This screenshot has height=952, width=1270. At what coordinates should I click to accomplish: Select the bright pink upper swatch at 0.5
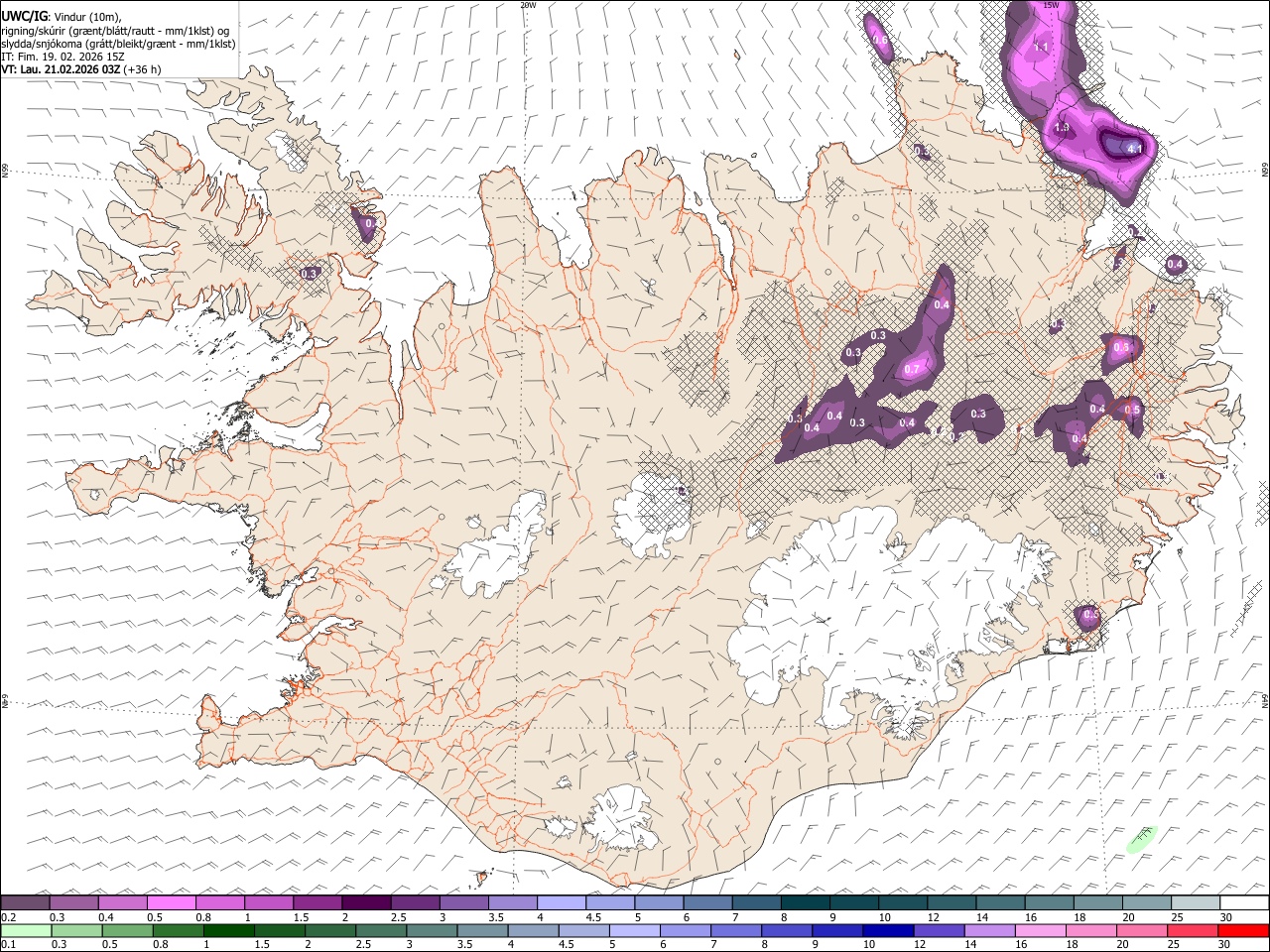(171, 903)
